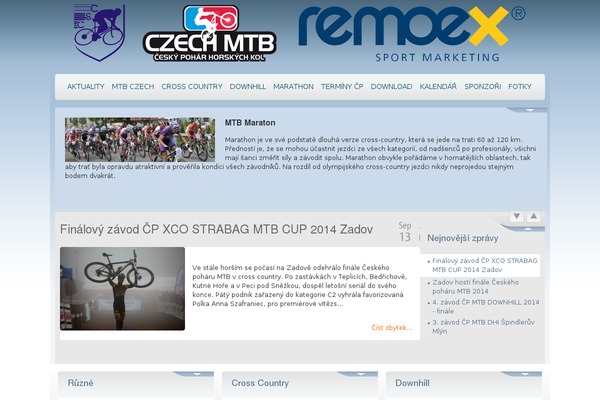Toggle the Cross Country box collapse arrow
The width and height of the screenshot is (600, 400).
[x=361, y=374]
